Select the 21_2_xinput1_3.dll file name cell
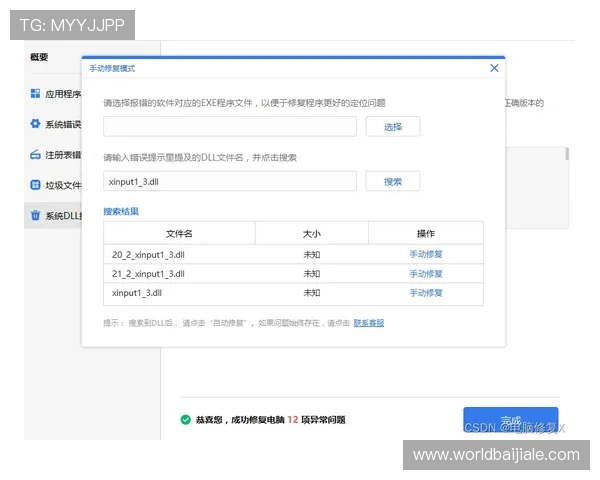600x480 pixels. tap(148, 274)
